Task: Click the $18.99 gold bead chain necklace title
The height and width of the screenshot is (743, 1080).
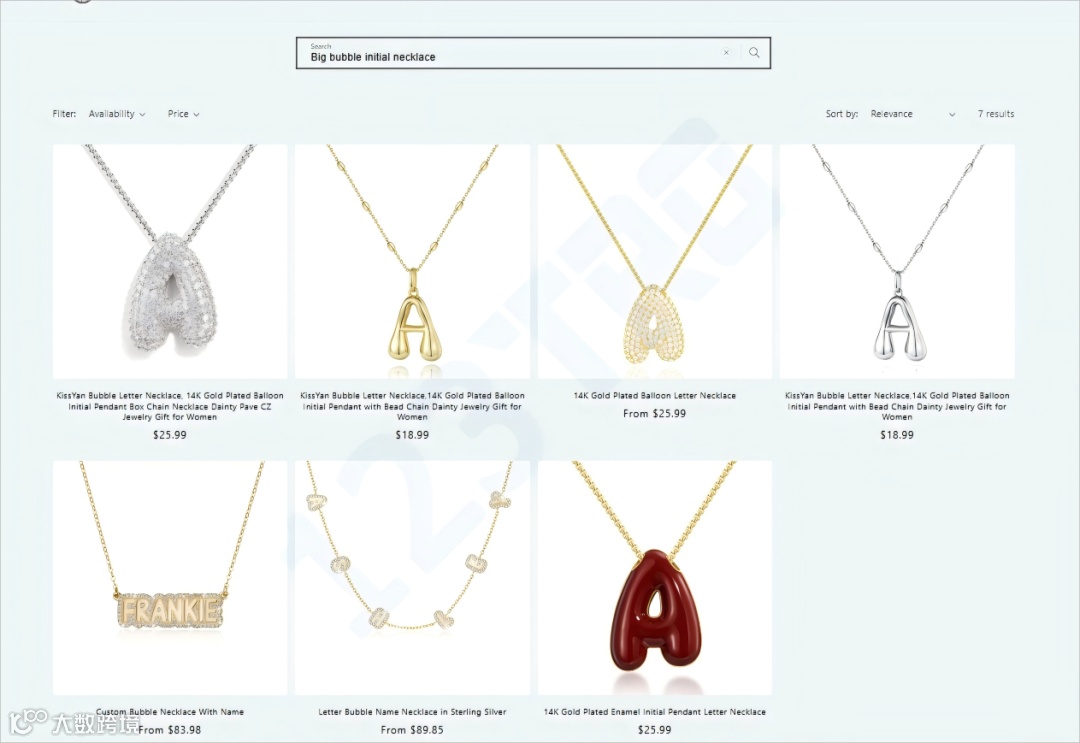Action: coord(413,406)
